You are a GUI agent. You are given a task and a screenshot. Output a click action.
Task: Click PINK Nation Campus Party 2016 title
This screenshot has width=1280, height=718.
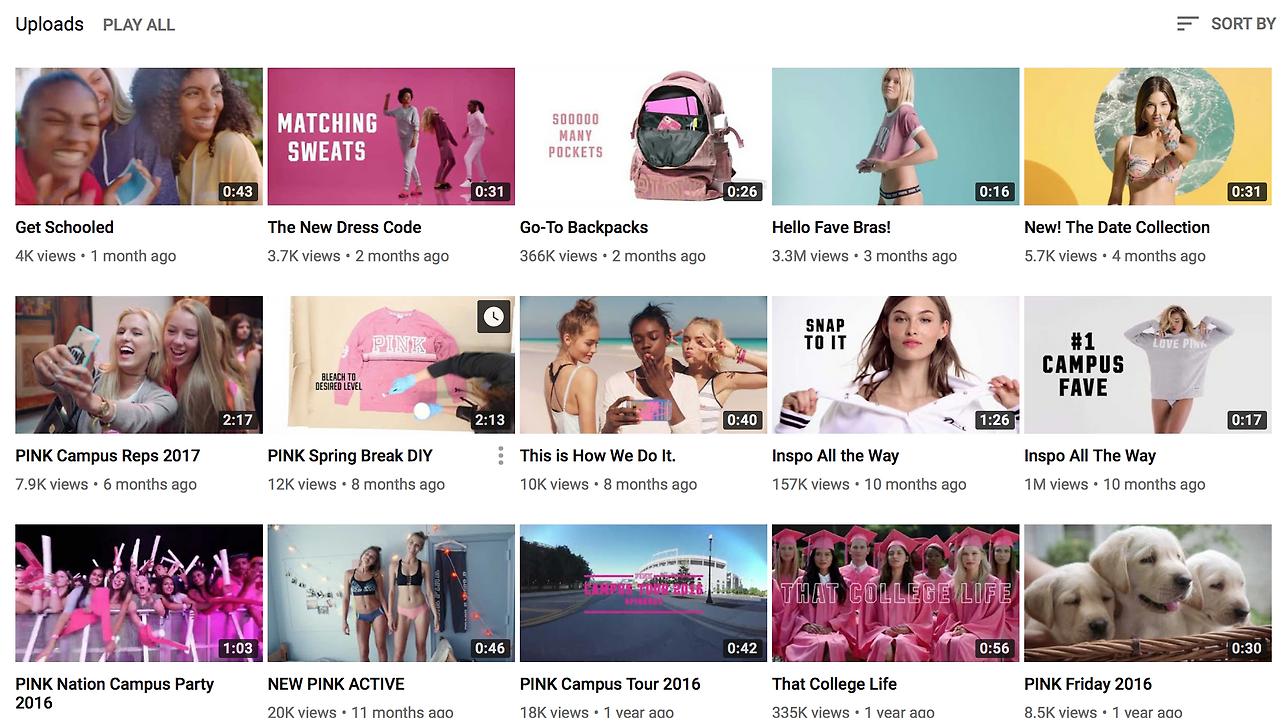(x=114, y=693)
